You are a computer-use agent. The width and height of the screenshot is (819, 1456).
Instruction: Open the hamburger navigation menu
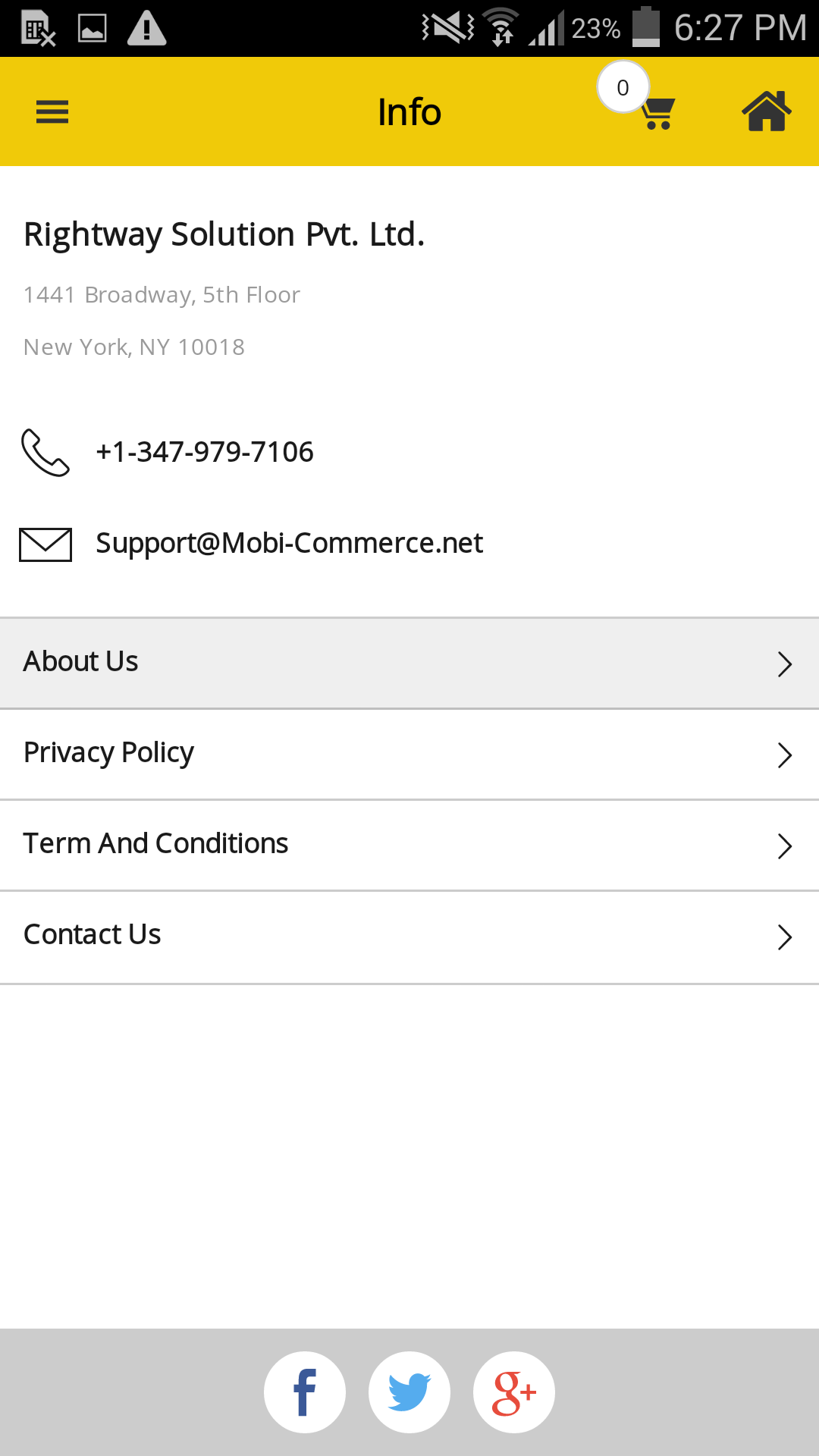point(52,112)
